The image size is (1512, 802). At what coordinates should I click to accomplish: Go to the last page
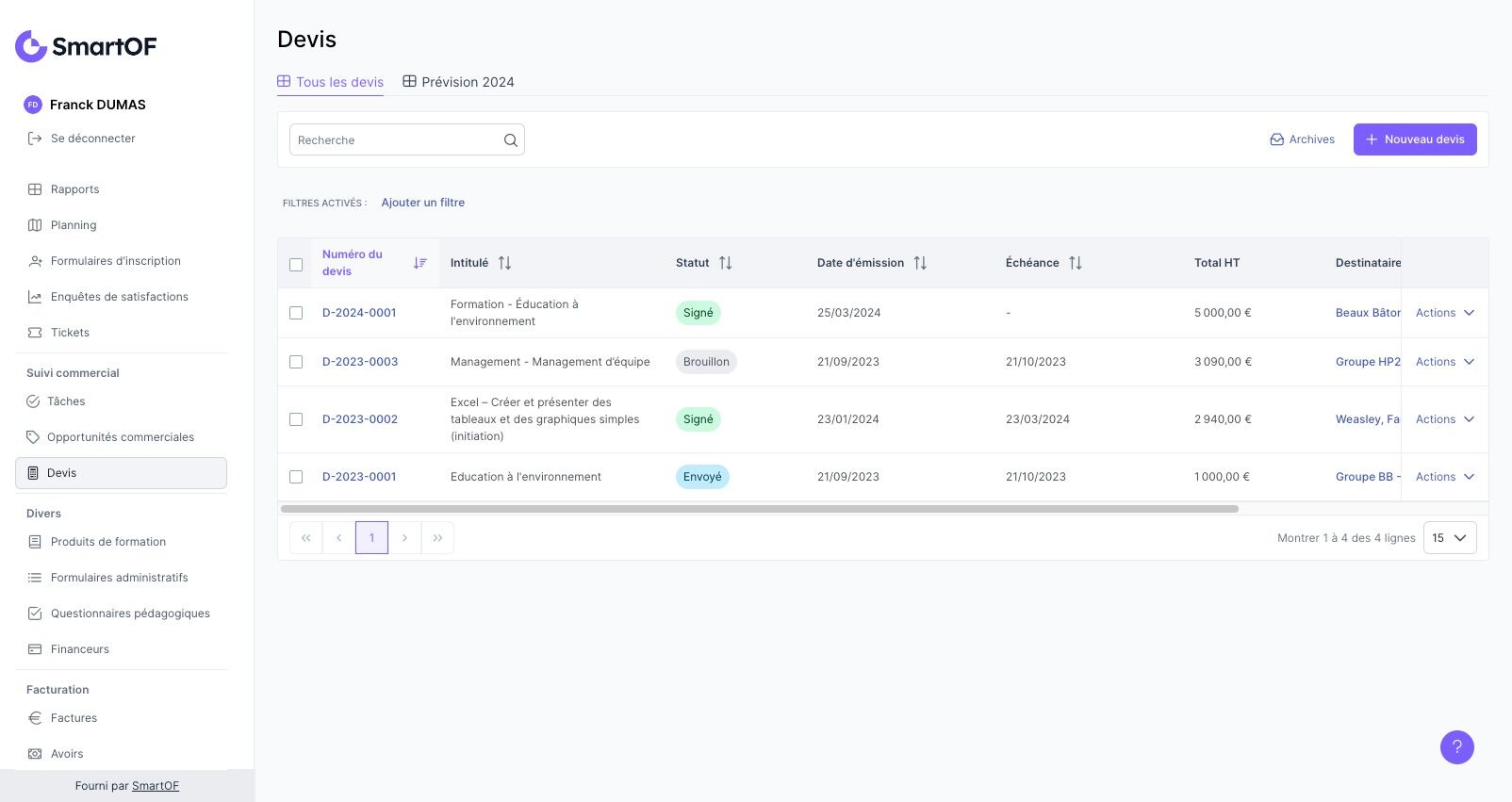pyautogui.click(x=437, y=538)
